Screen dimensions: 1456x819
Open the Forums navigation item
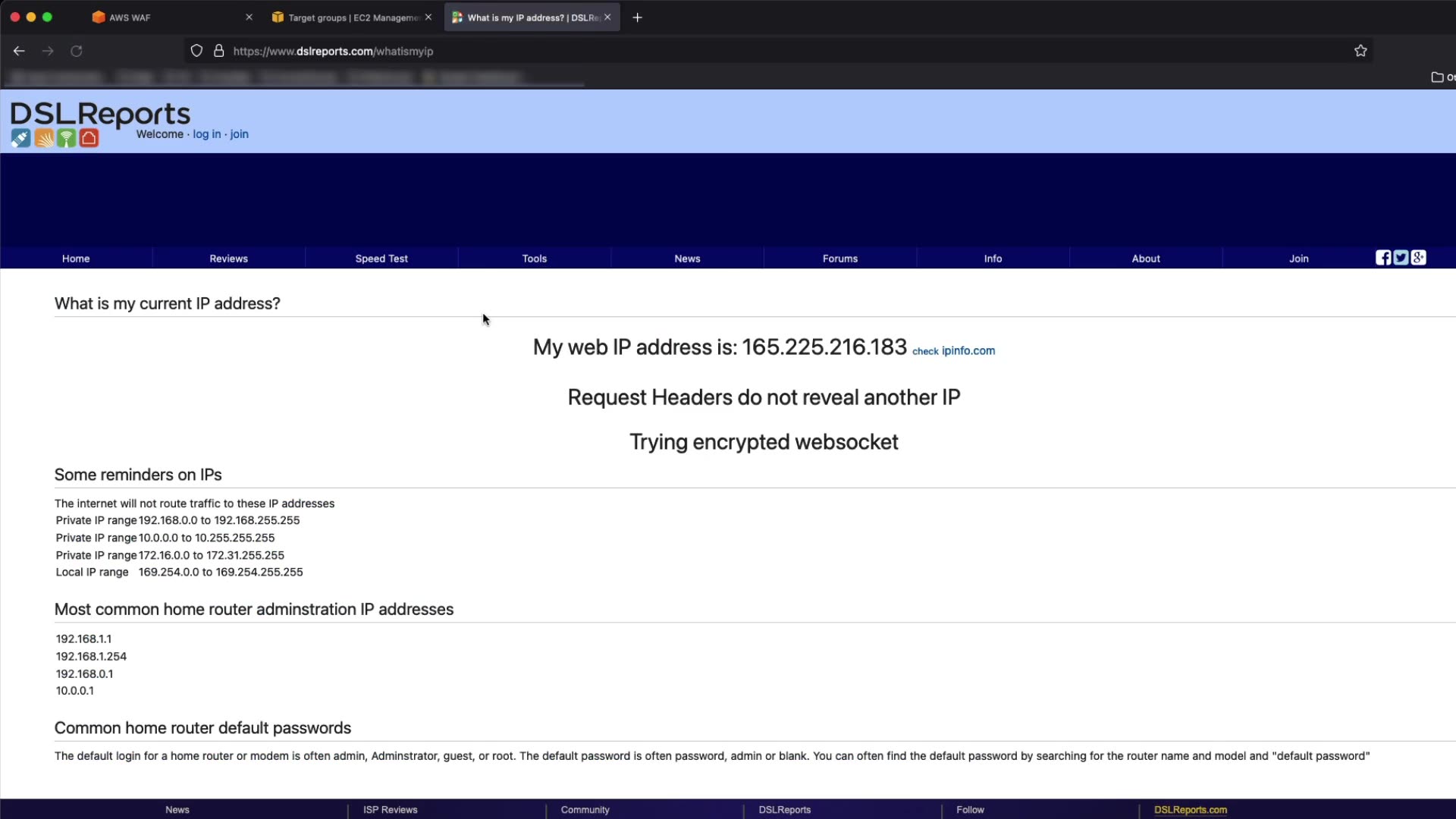tap(839, 259)
